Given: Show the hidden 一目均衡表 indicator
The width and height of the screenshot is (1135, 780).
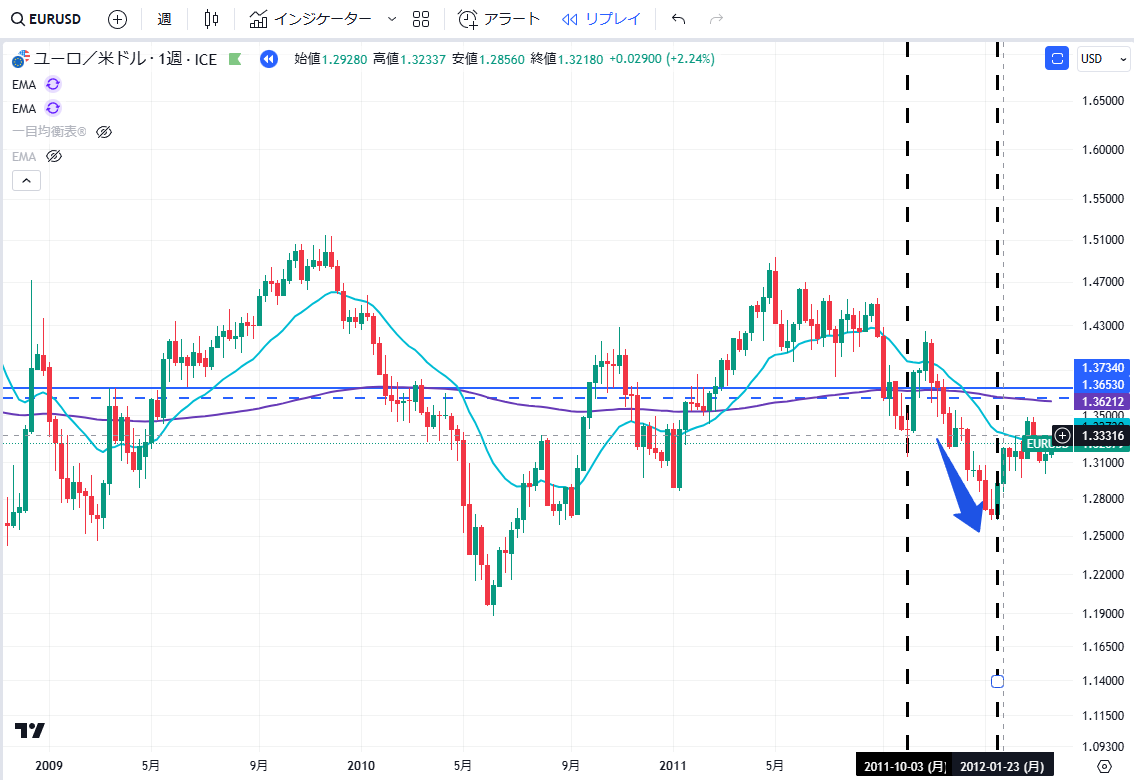Looking at the screenshot, I should click(104, 132).
